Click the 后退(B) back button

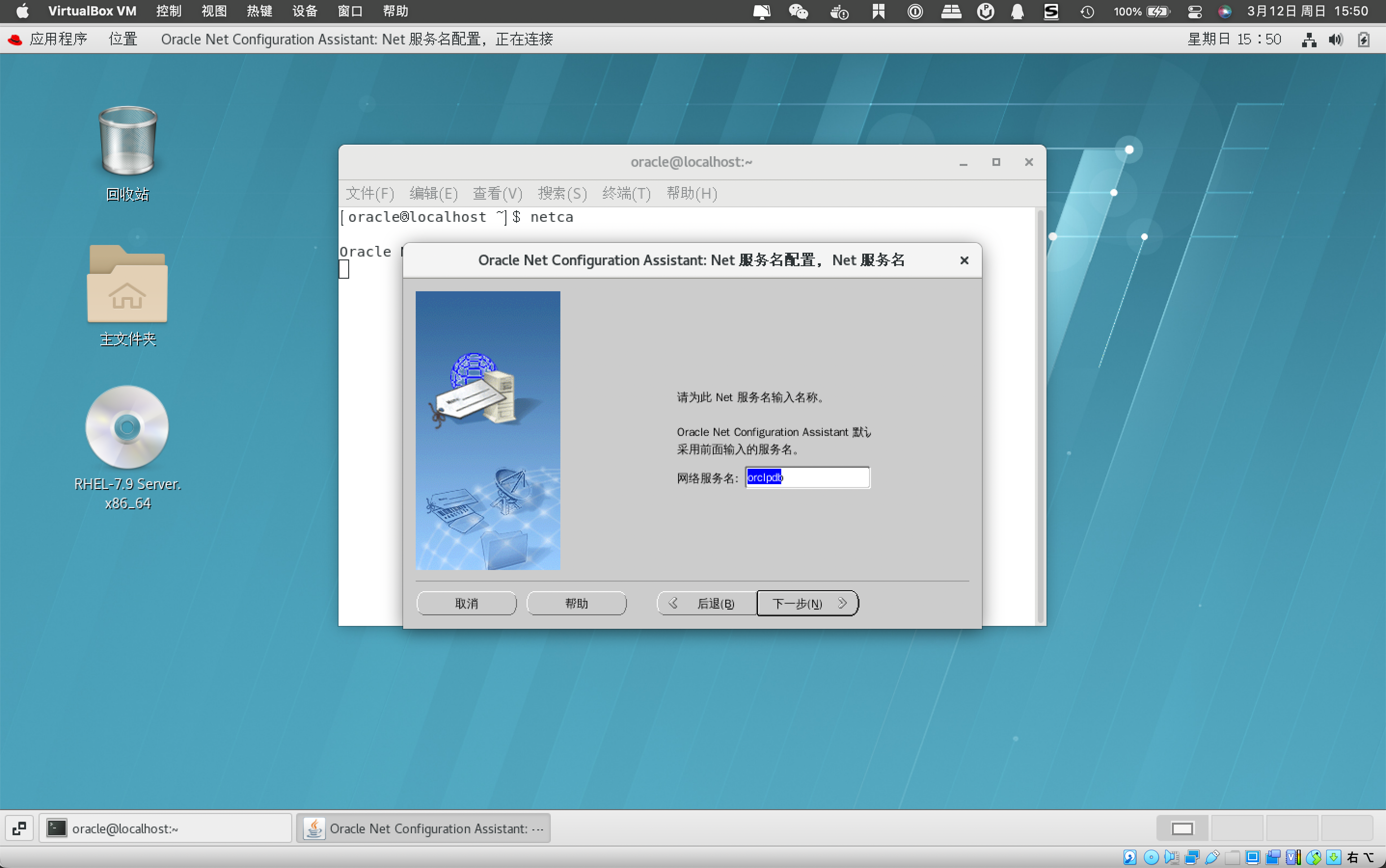(706, 603)
